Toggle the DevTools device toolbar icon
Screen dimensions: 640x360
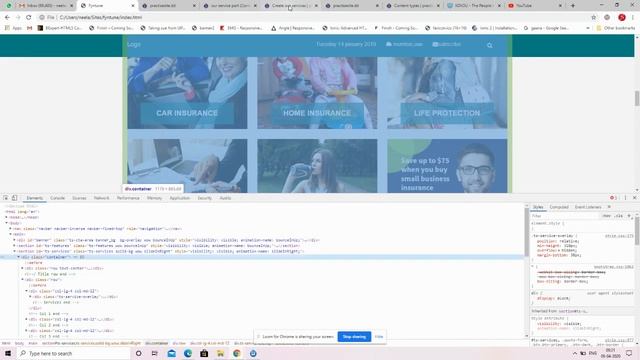click(14, 198)
